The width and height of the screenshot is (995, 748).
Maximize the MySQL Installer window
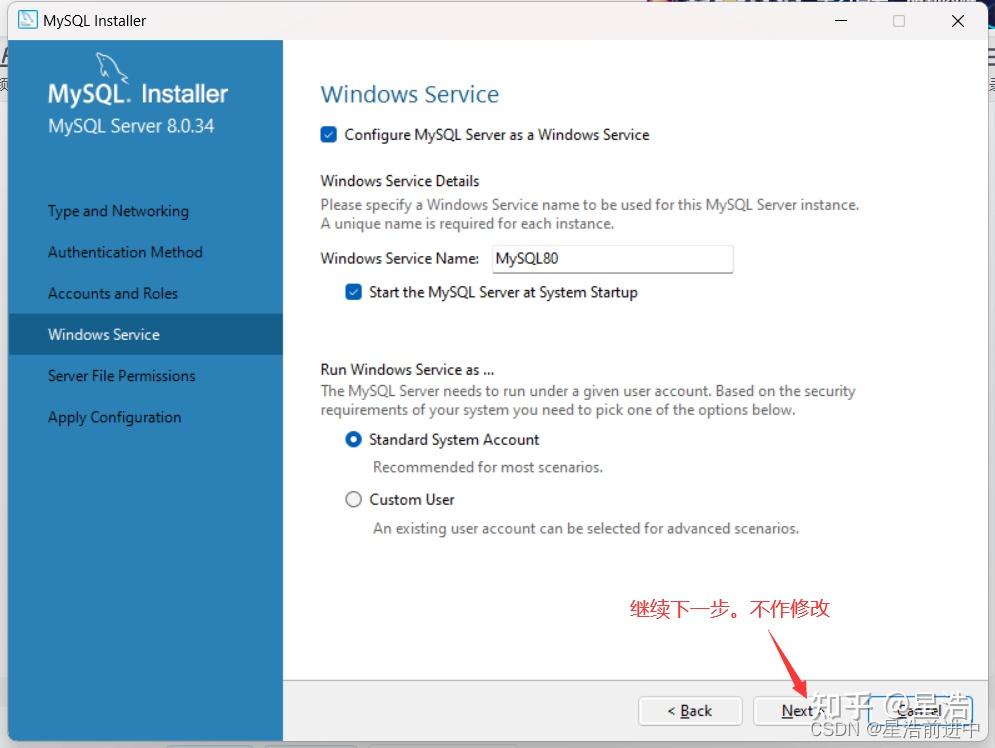899,21
